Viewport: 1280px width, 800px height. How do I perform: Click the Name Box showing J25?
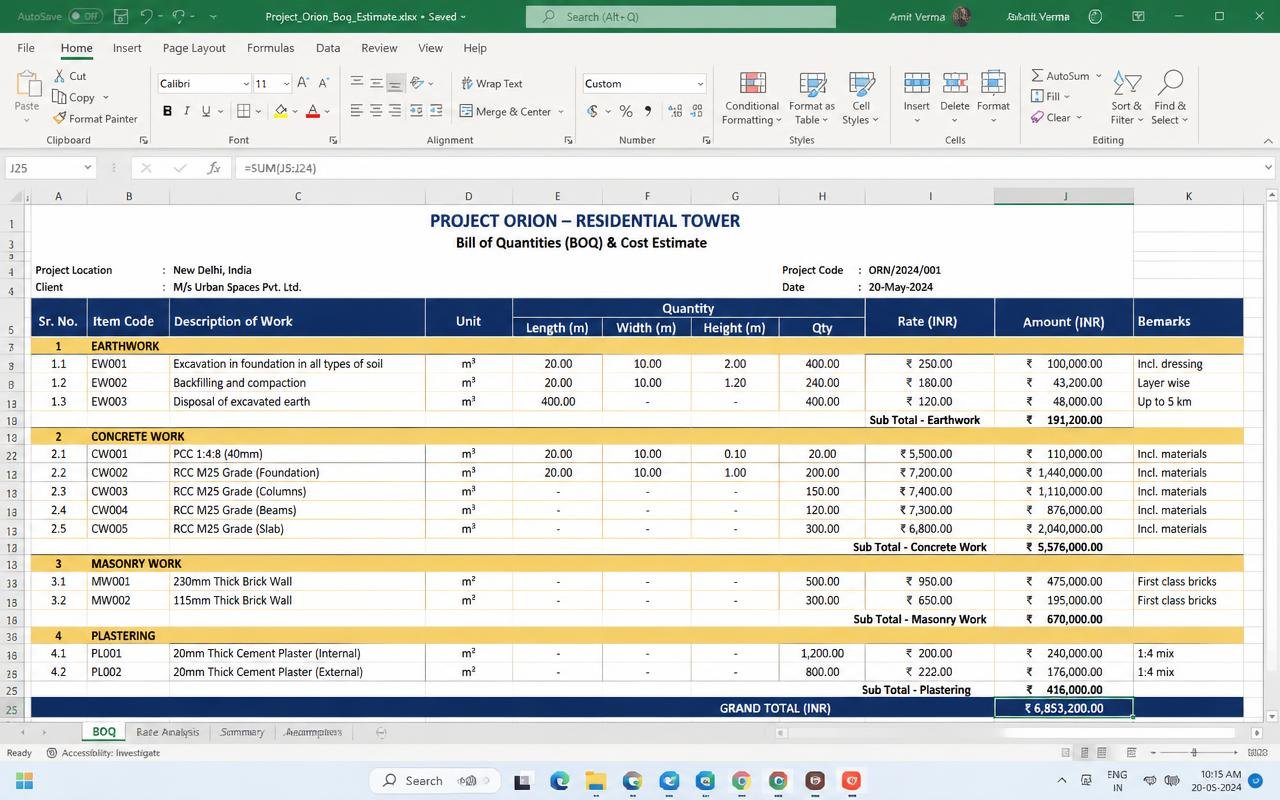(50, 168)
